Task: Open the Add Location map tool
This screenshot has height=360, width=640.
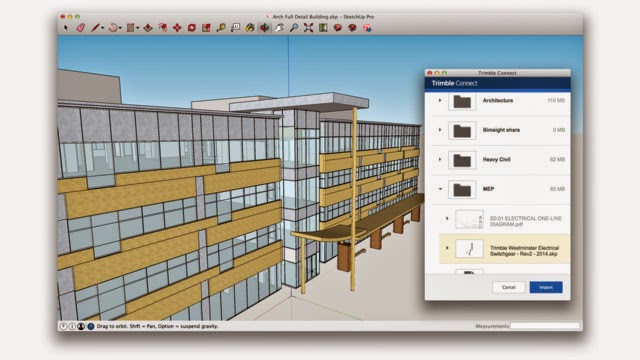Action: pos(323,28)
